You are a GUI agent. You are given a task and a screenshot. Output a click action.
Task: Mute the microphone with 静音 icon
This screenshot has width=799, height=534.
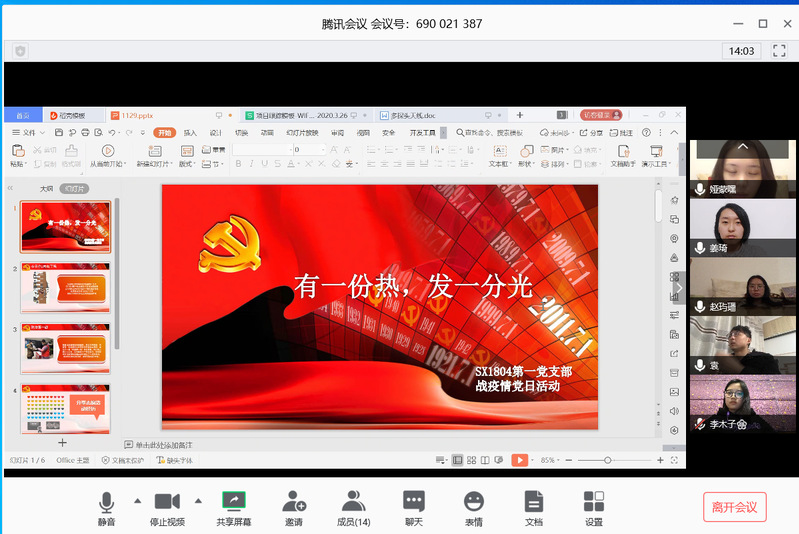(x=106, y=507)
